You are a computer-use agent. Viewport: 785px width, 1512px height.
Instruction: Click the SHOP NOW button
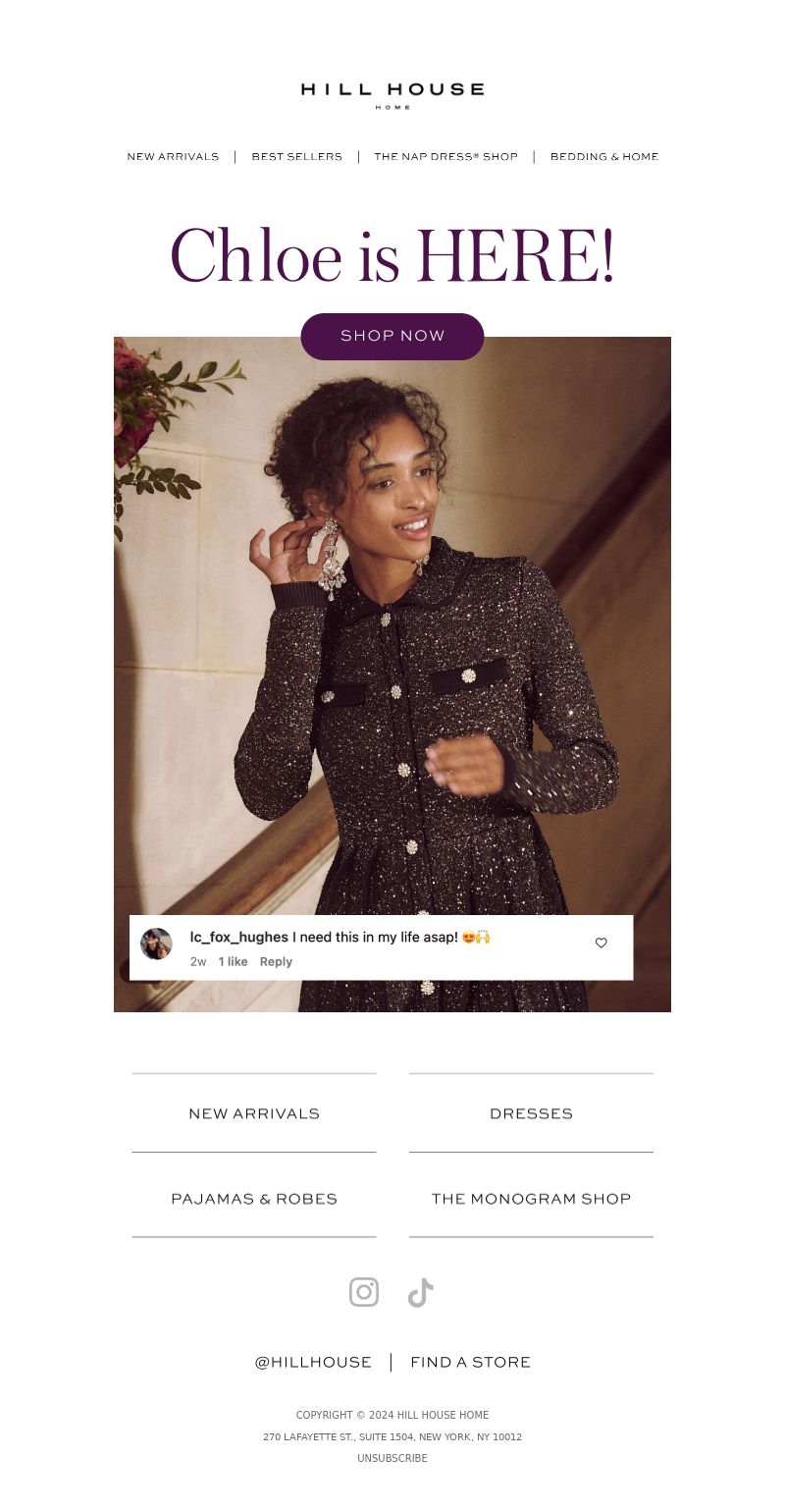click(x=392, y=336)
